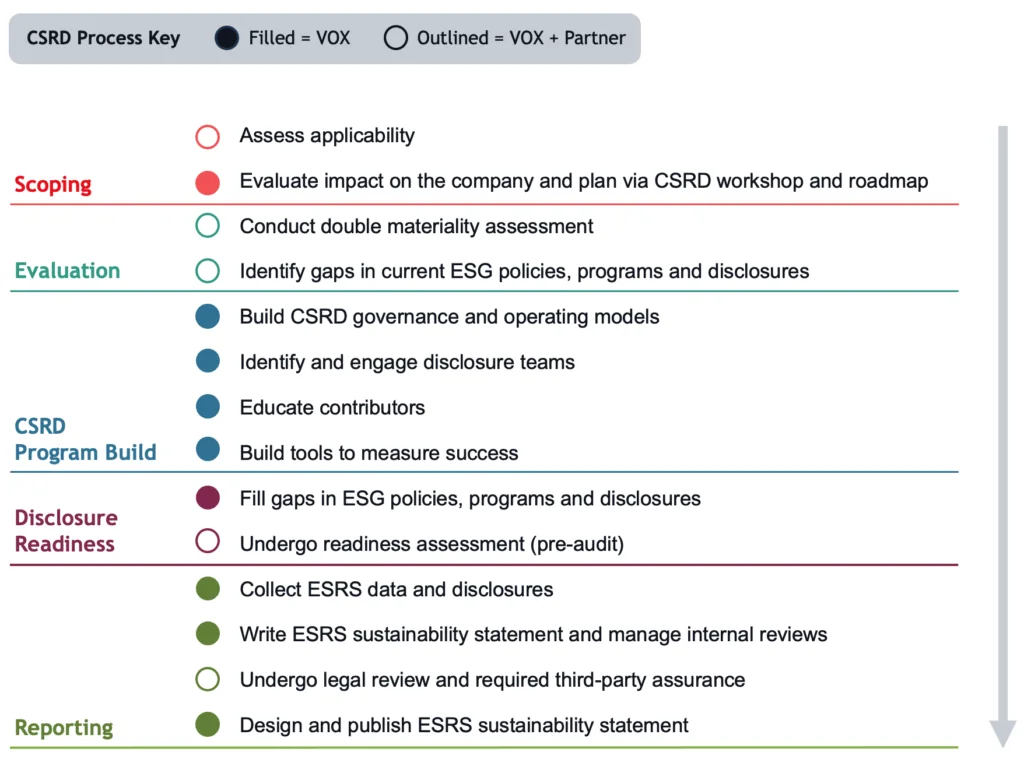Collapse the Reporting section heading
1024x759 pixels.
63,727
